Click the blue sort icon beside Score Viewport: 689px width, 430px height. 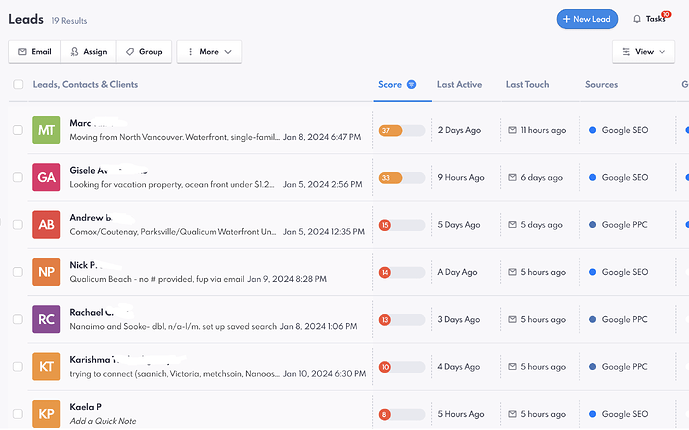pos(411,84)
